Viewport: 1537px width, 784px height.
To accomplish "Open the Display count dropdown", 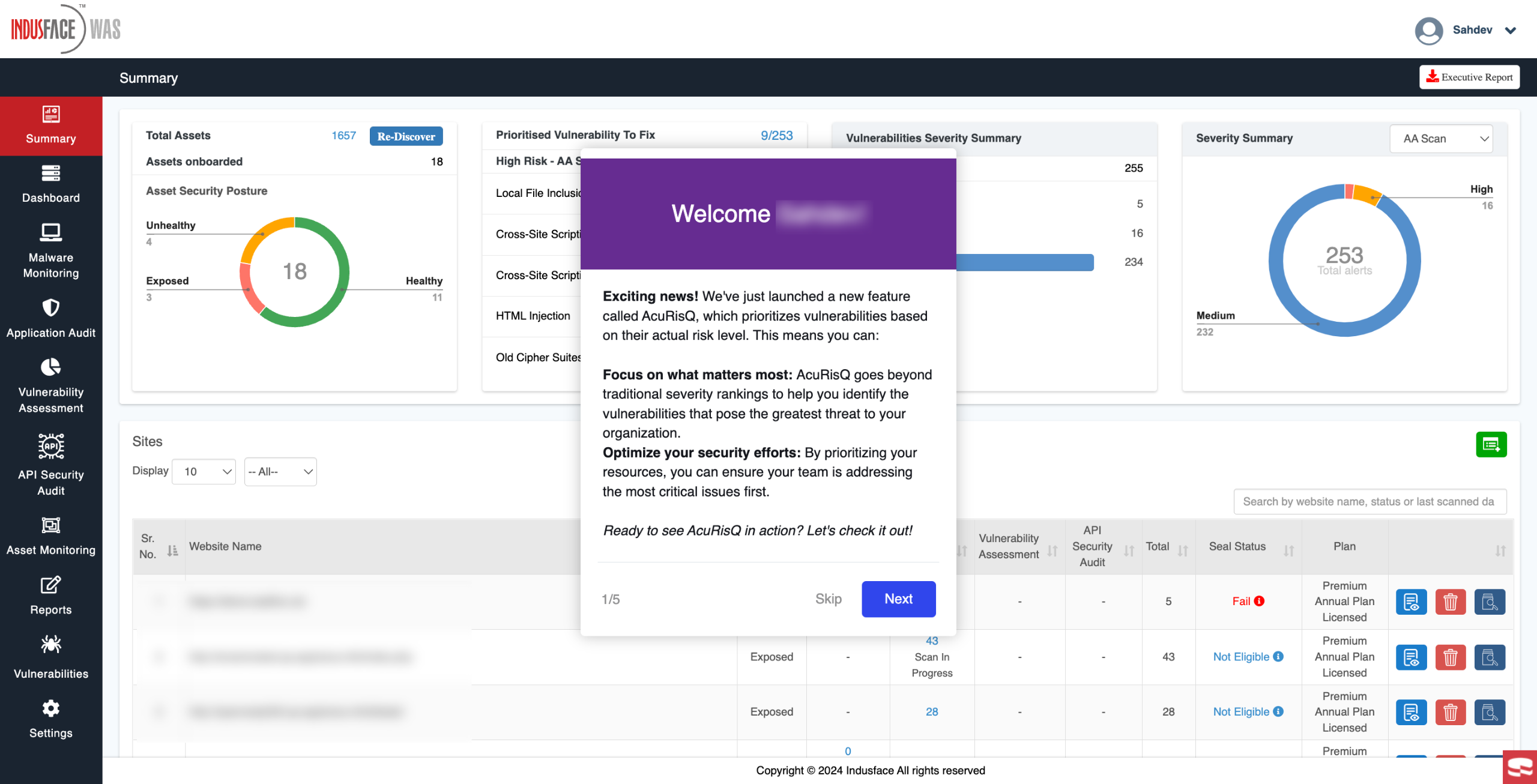I will point(204,472).
